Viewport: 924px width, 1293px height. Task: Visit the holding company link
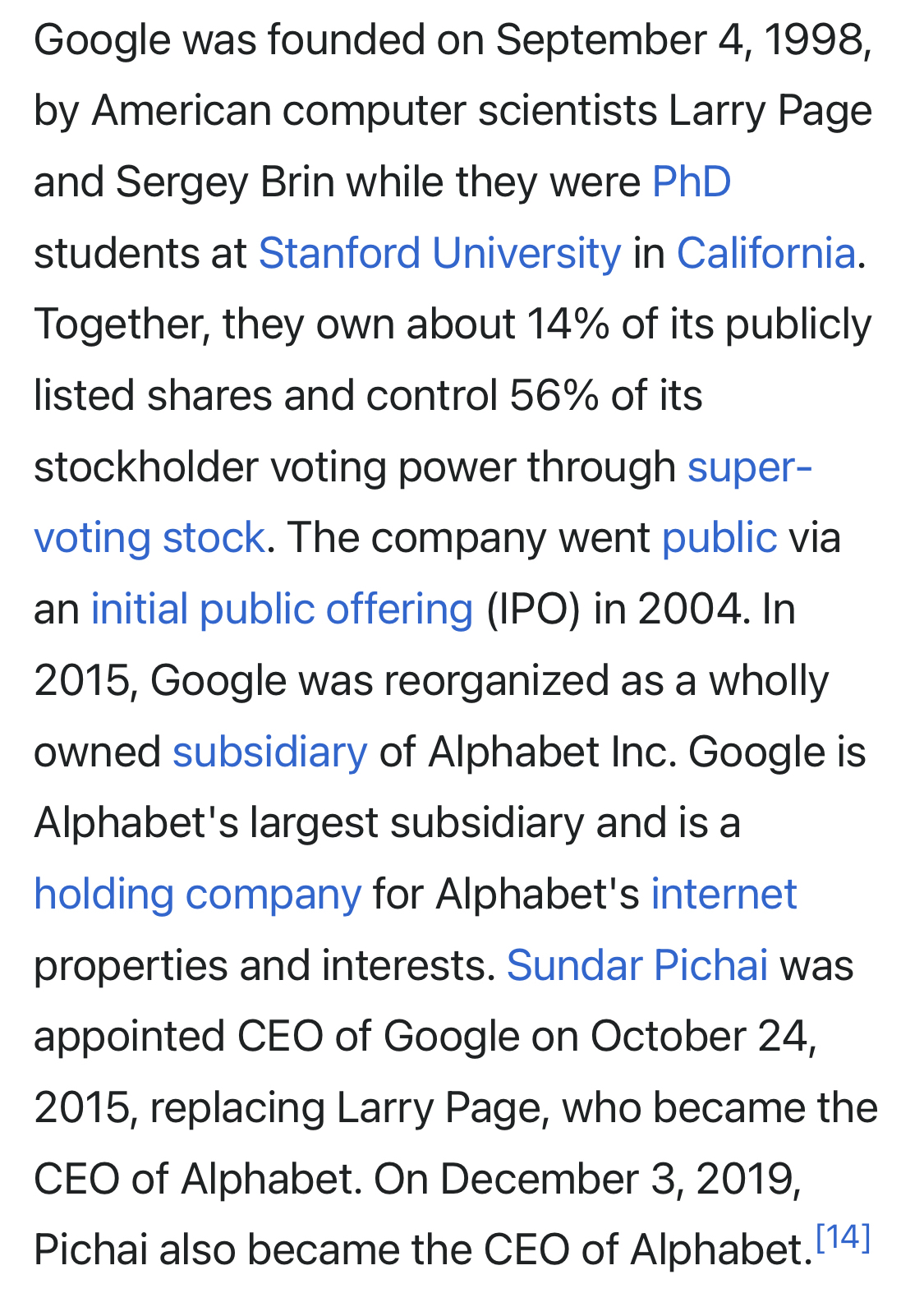(197, 895)
